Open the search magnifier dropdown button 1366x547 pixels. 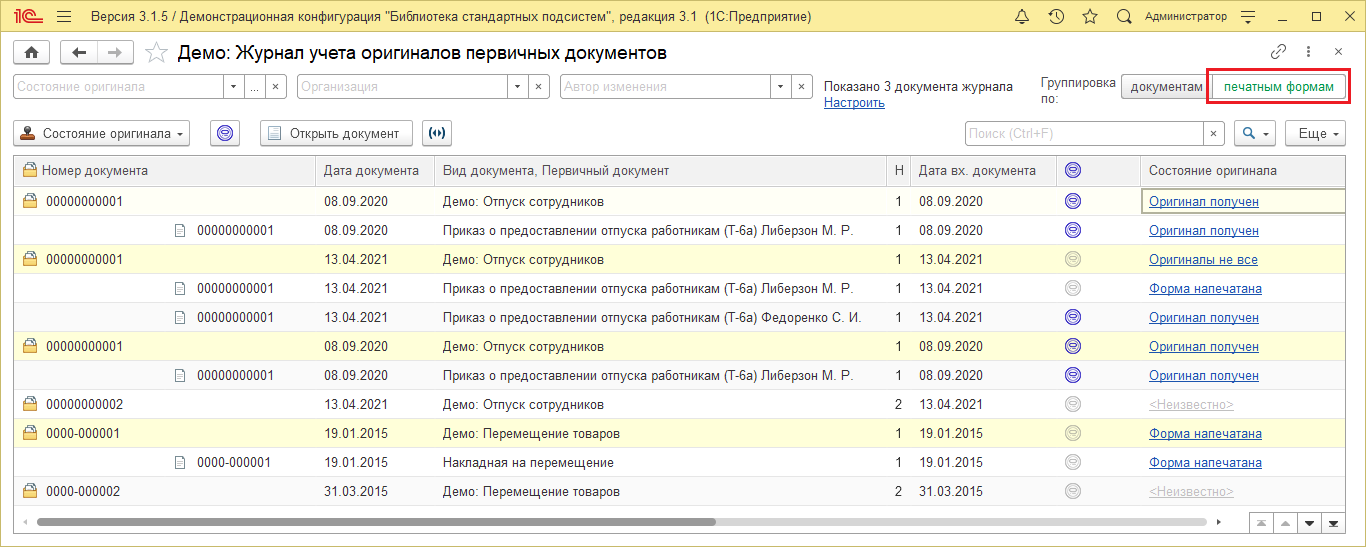[1254, 133]
